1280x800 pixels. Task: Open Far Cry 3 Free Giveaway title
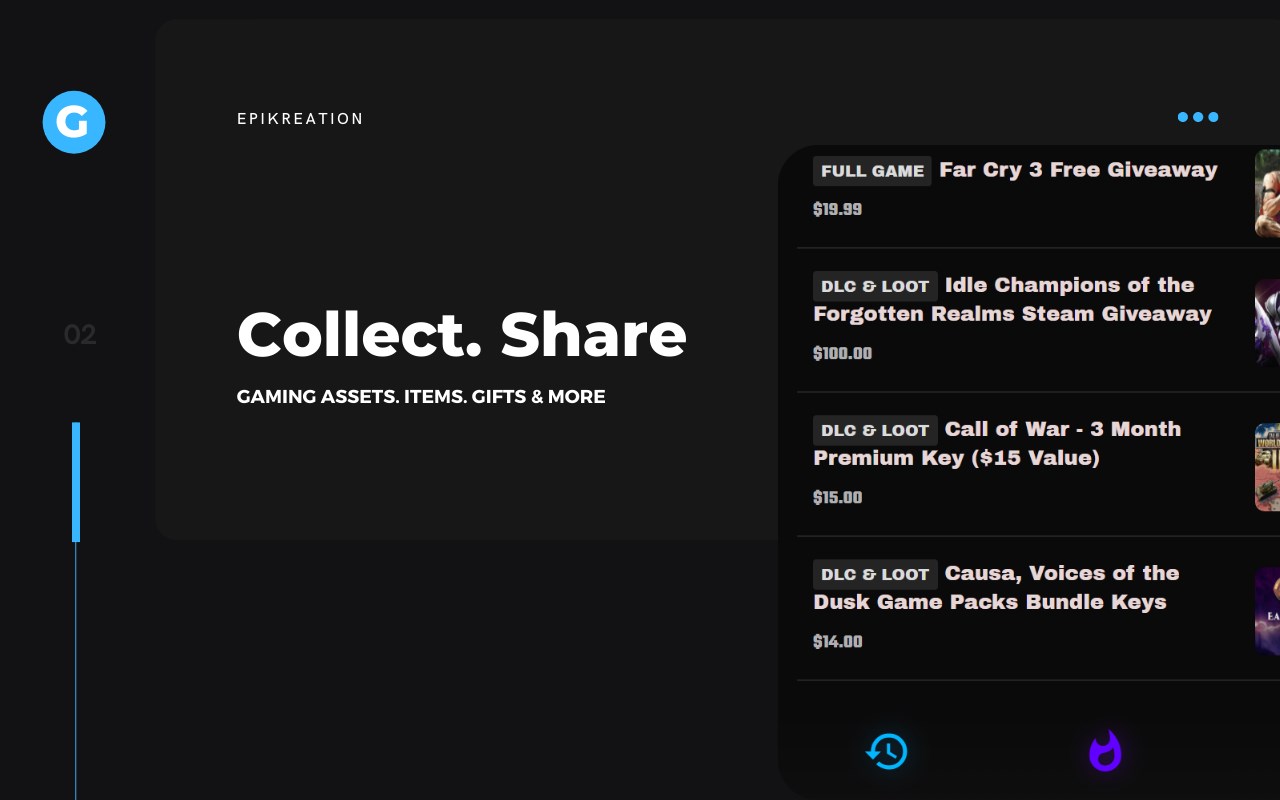pyautogui.click(x=1078, y=170)
